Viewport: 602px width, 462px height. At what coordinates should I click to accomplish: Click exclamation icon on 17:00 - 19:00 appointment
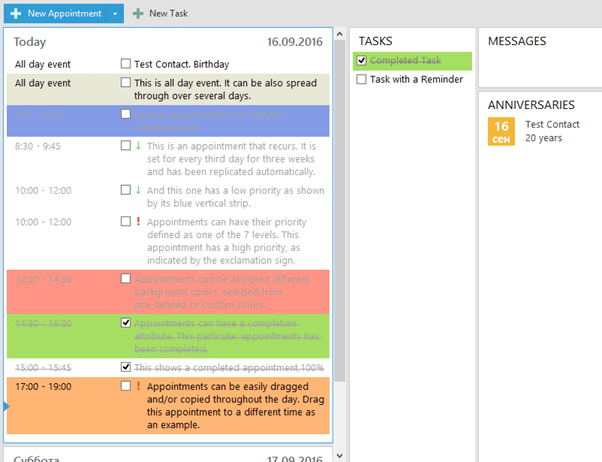coord(138,386)
